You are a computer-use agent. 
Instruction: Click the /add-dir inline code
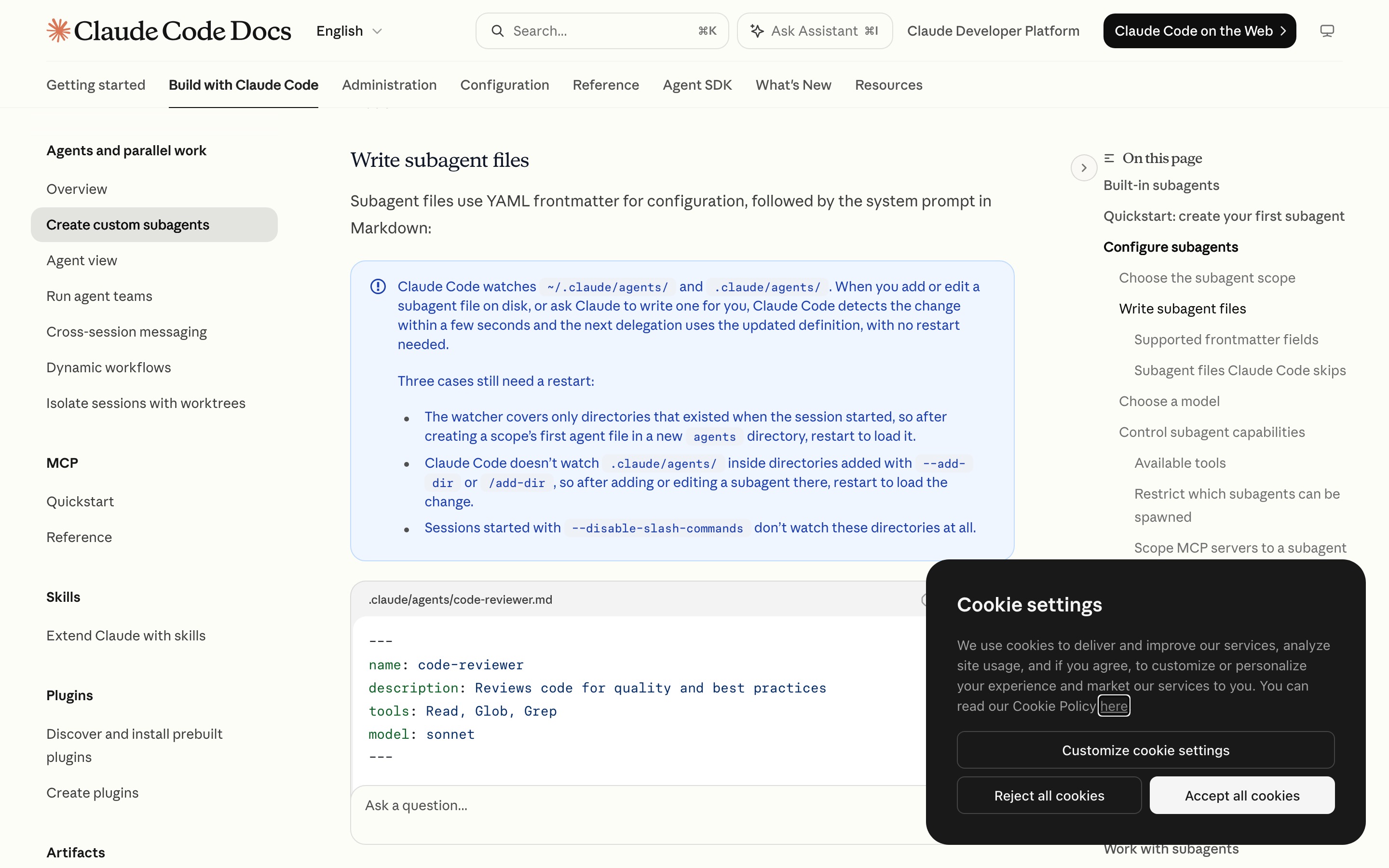pyautogui.click(x=517, y=483)
